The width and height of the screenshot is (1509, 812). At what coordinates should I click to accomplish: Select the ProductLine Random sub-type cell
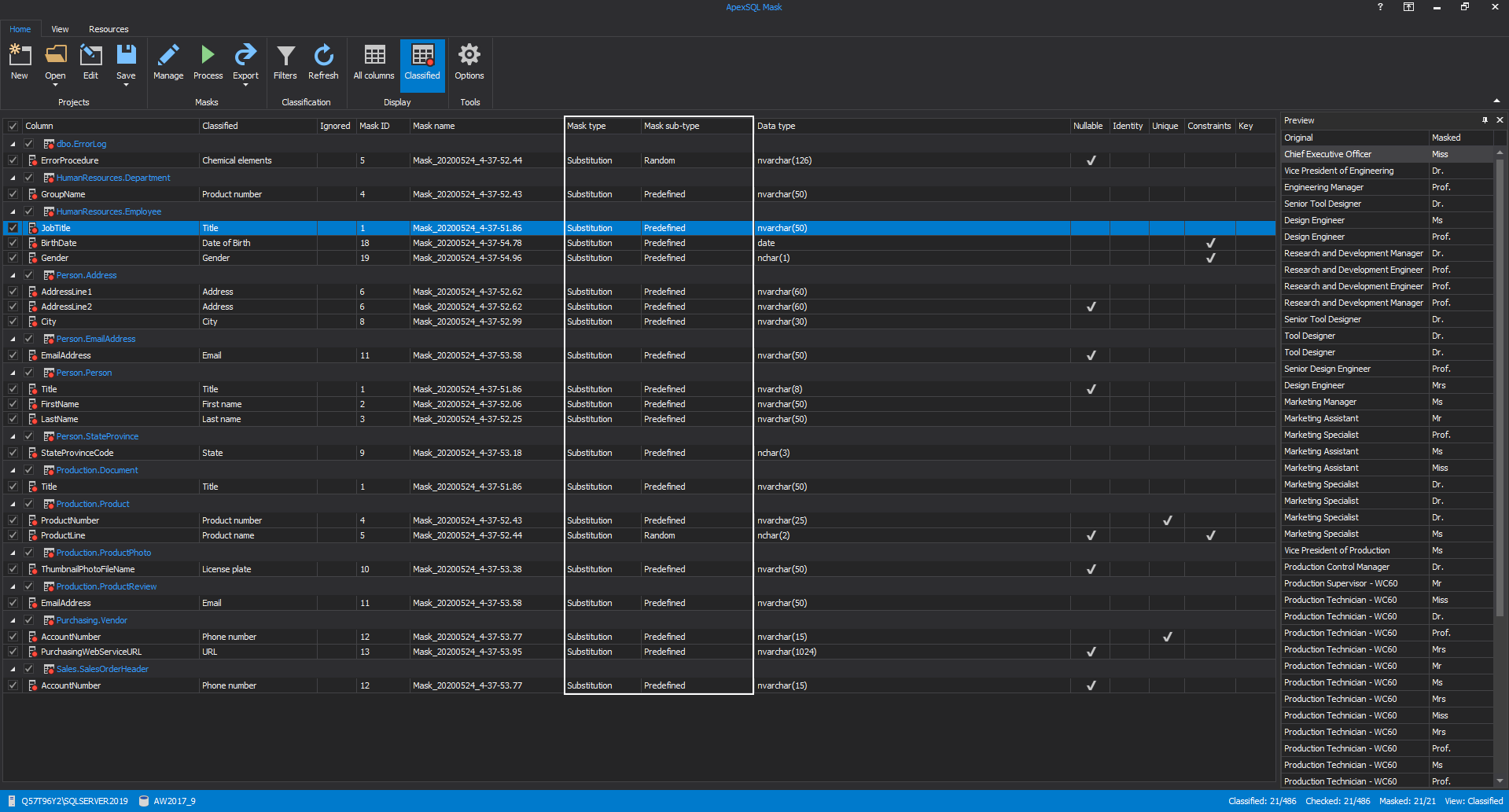[697, 535]
